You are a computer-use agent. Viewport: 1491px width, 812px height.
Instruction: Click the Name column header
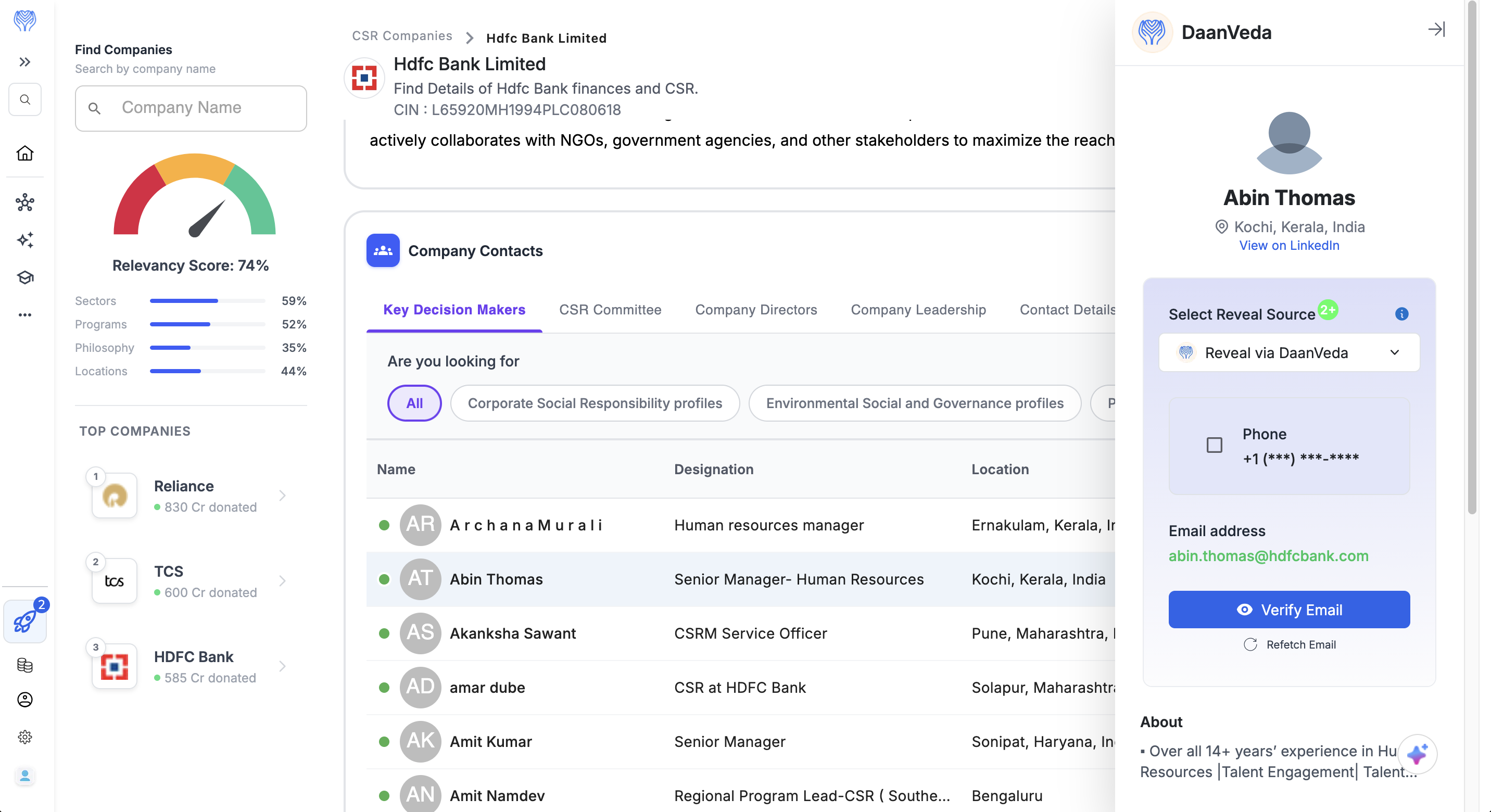[x=396, y=469]
